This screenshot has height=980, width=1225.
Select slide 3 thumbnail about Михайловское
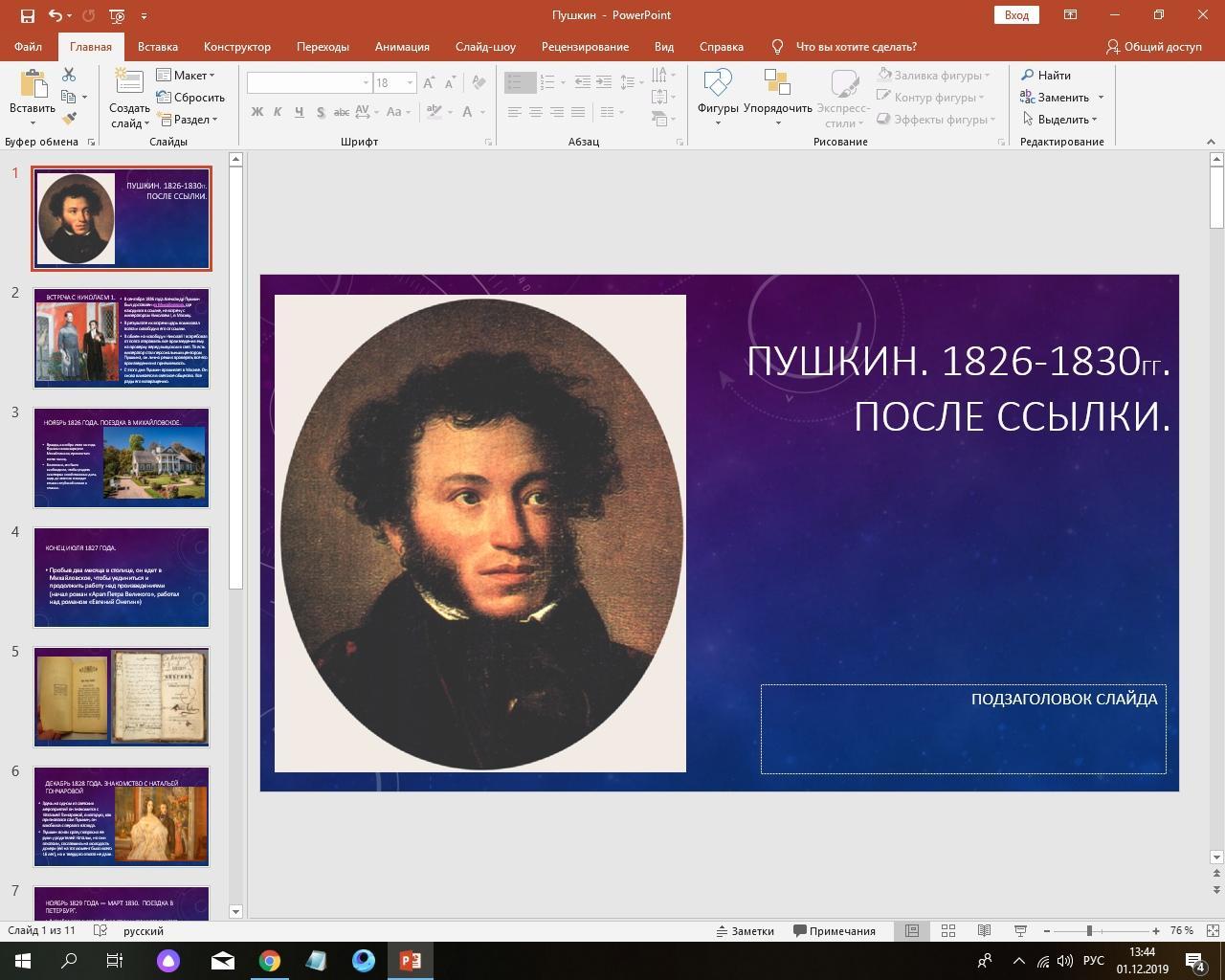coord(122,457)
